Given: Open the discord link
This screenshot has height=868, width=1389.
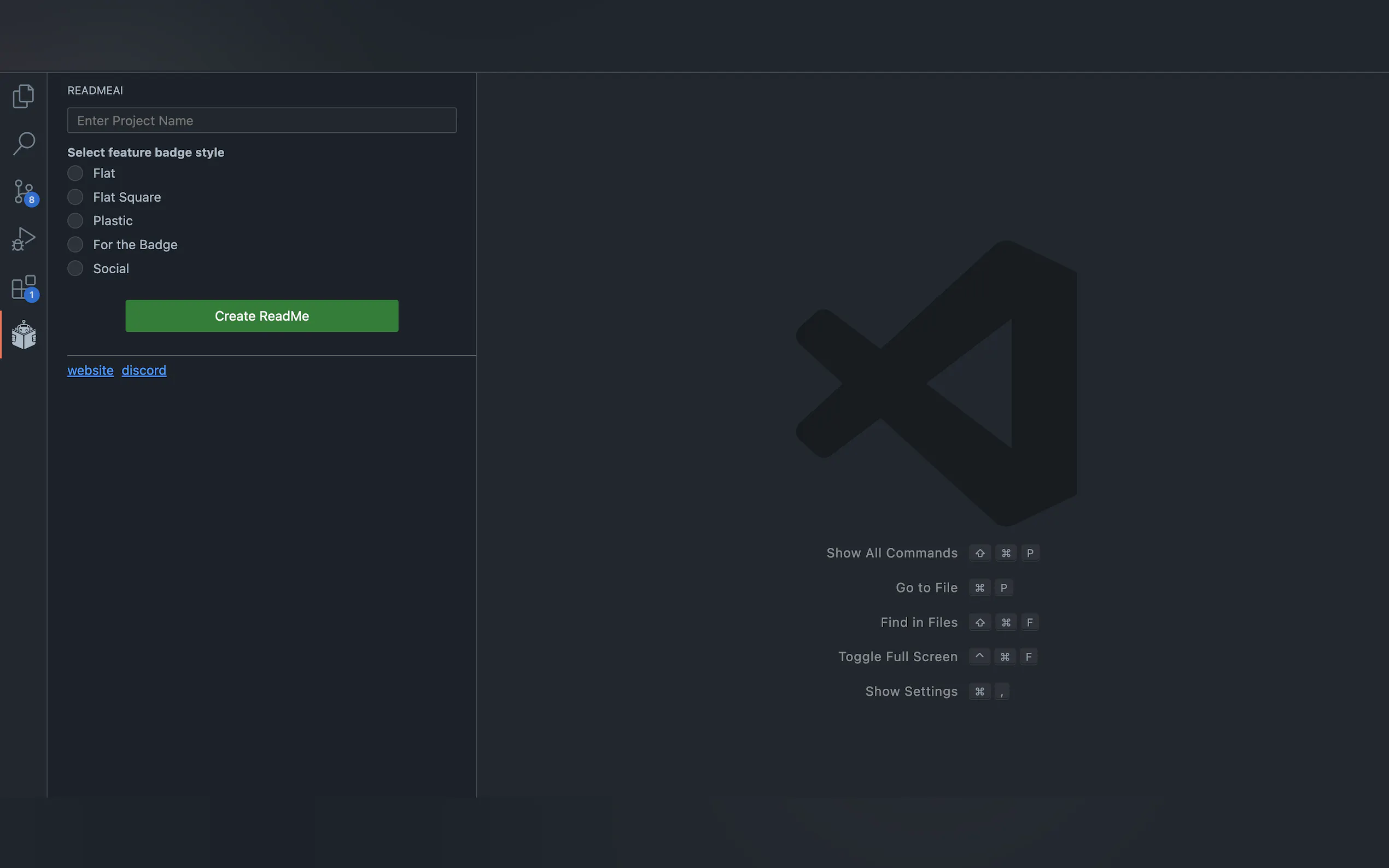Looking at the screenshot, I should pos(144,370).
